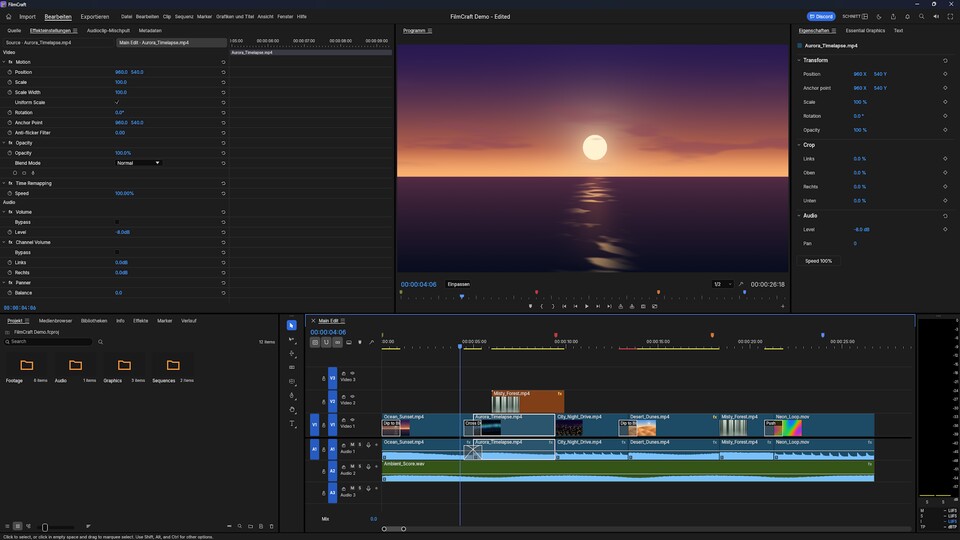Add a marker in Program monitor
Image resolution: width=960 pixels, height=540 pixels.
point(530,306)
